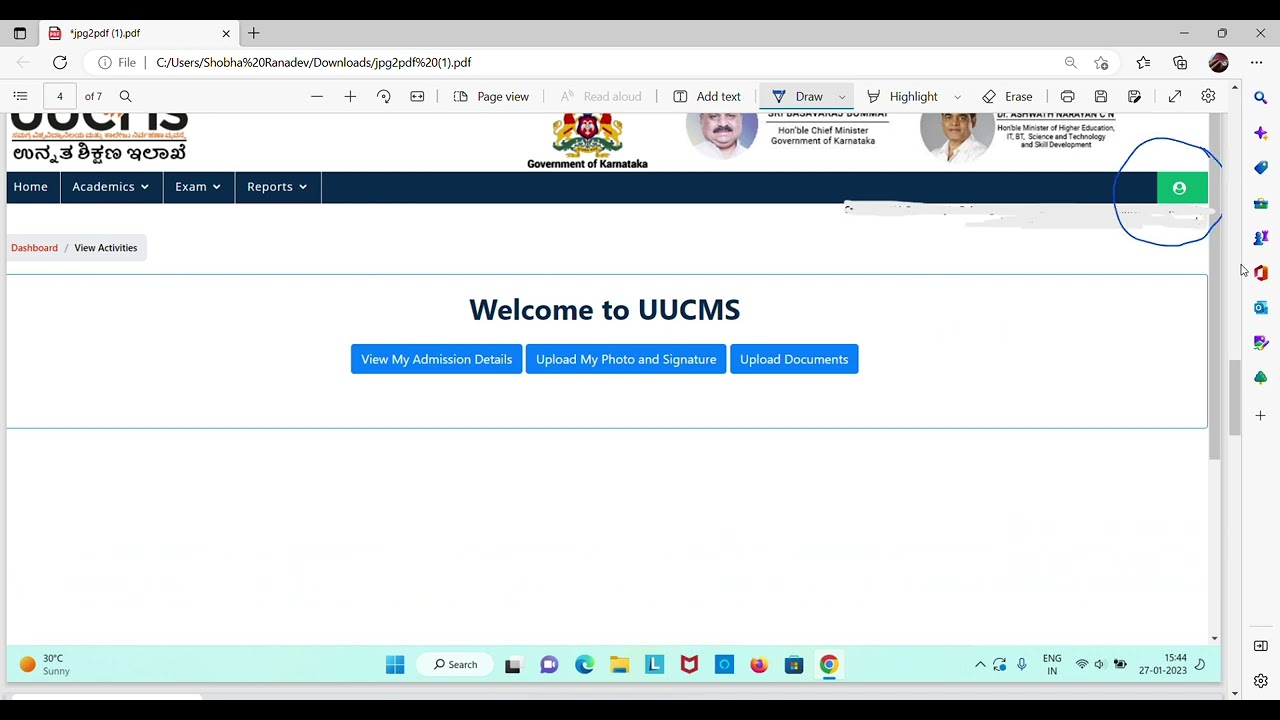Viewport: 1280px width, 720px height.
Task: Click the green user profile button
Action: [x=1180, y=188]
